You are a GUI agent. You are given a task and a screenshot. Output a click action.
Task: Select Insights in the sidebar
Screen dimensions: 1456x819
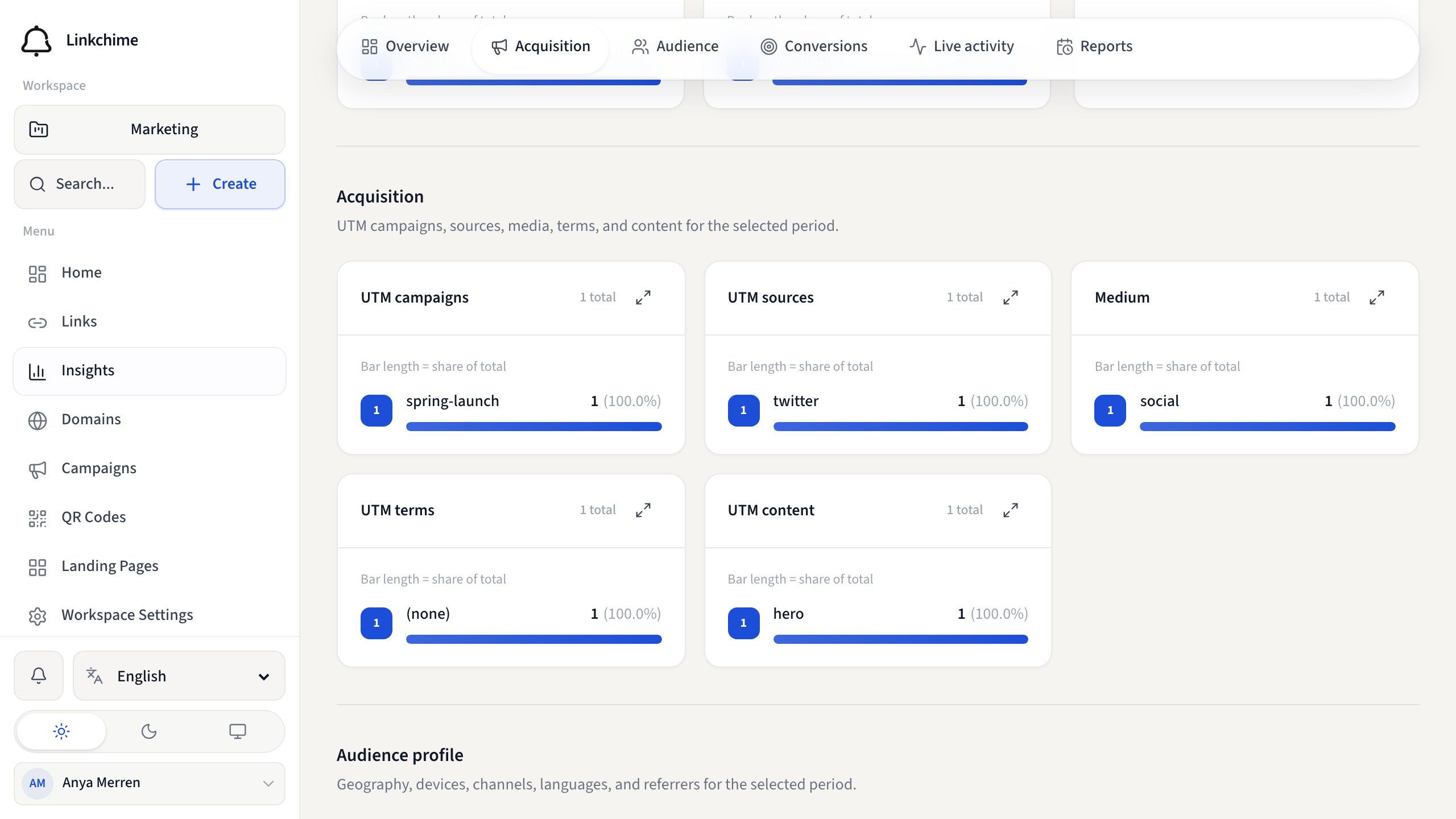pos(150,371)
